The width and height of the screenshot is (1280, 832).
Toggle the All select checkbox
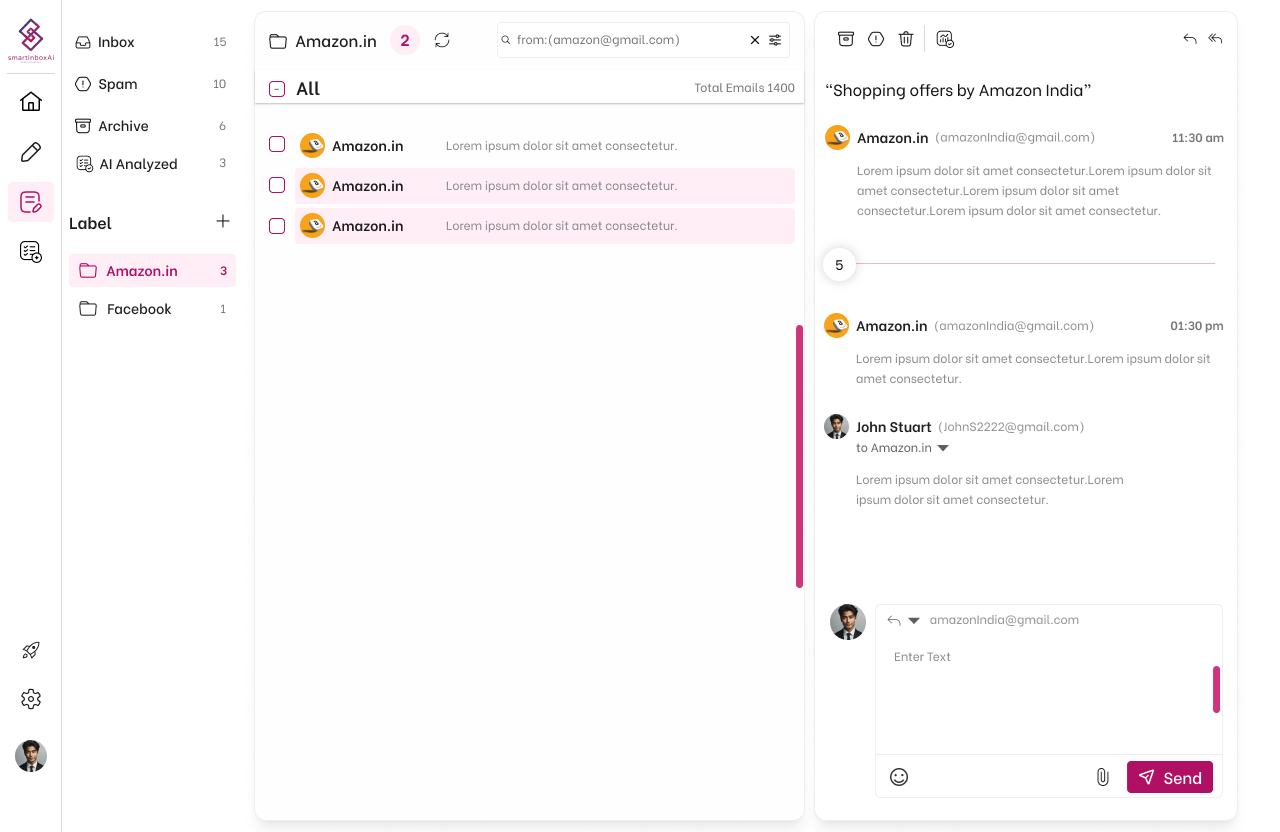coord(277,89)
